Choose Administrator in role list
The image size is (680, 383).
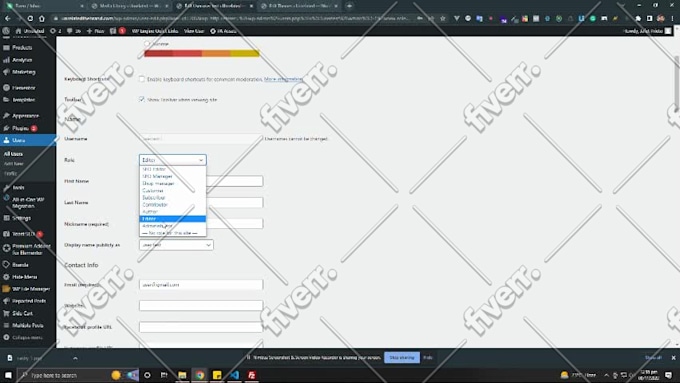[173, 226]
